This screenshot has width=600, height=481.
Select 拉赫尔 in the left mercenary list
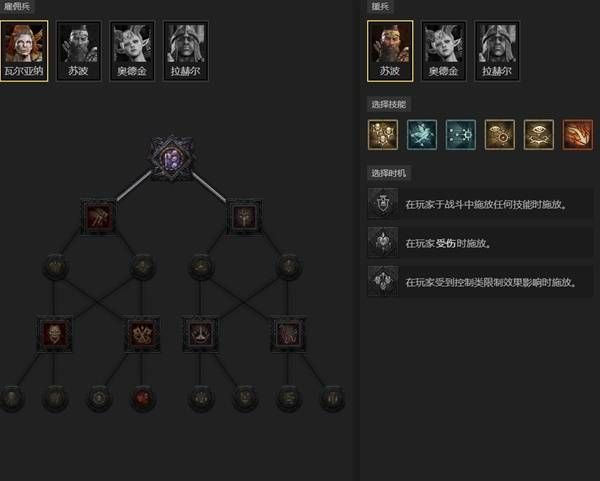[x=186, y=51]
